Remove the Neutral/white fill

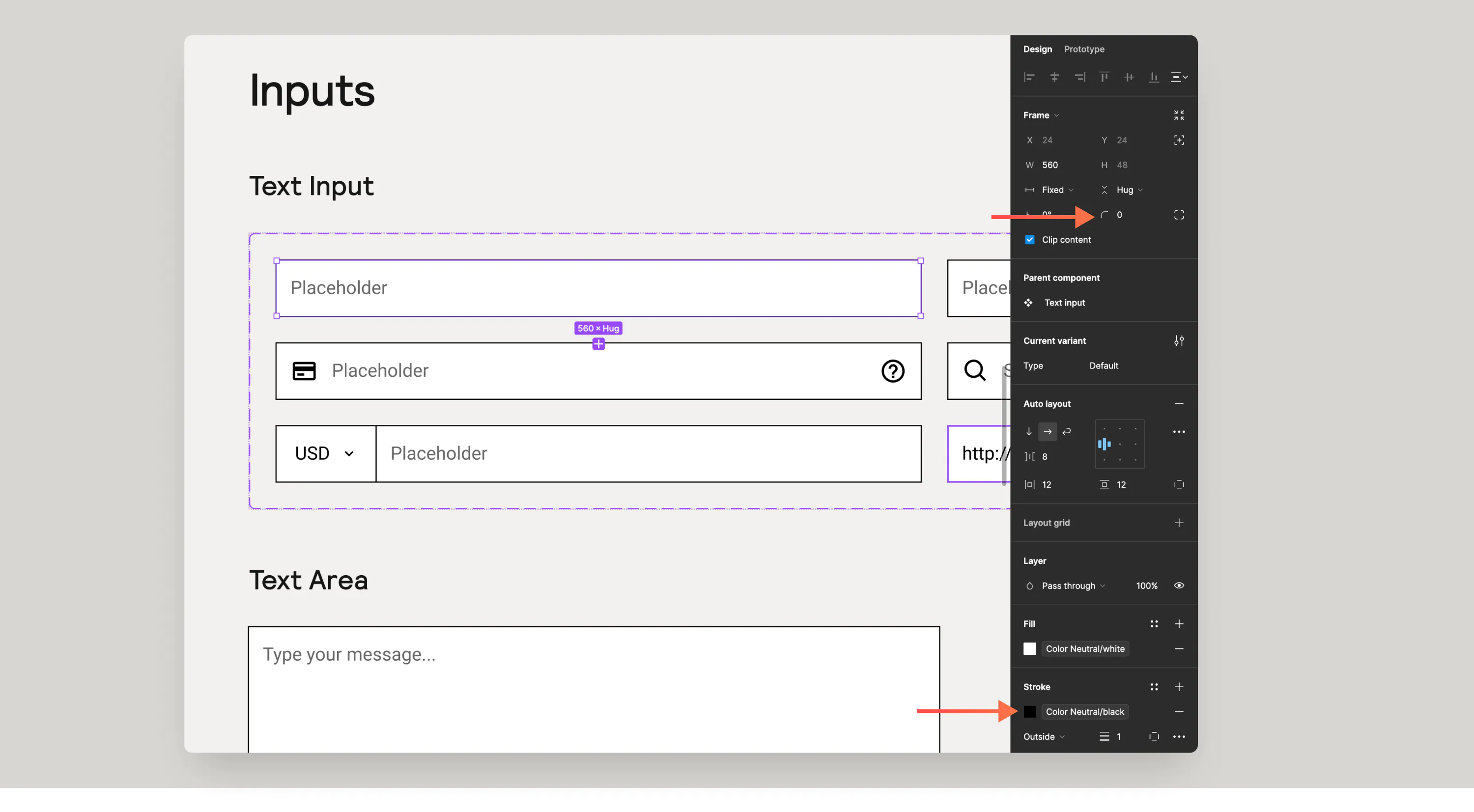click(1179, 649)
